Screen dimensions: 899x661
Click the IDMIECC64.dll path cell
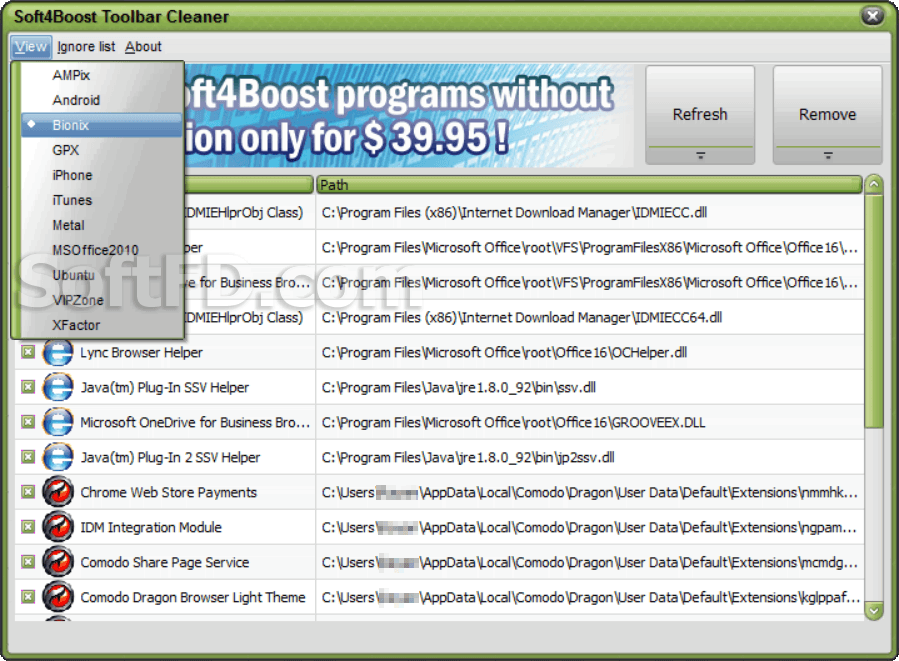tap(590, 318)
